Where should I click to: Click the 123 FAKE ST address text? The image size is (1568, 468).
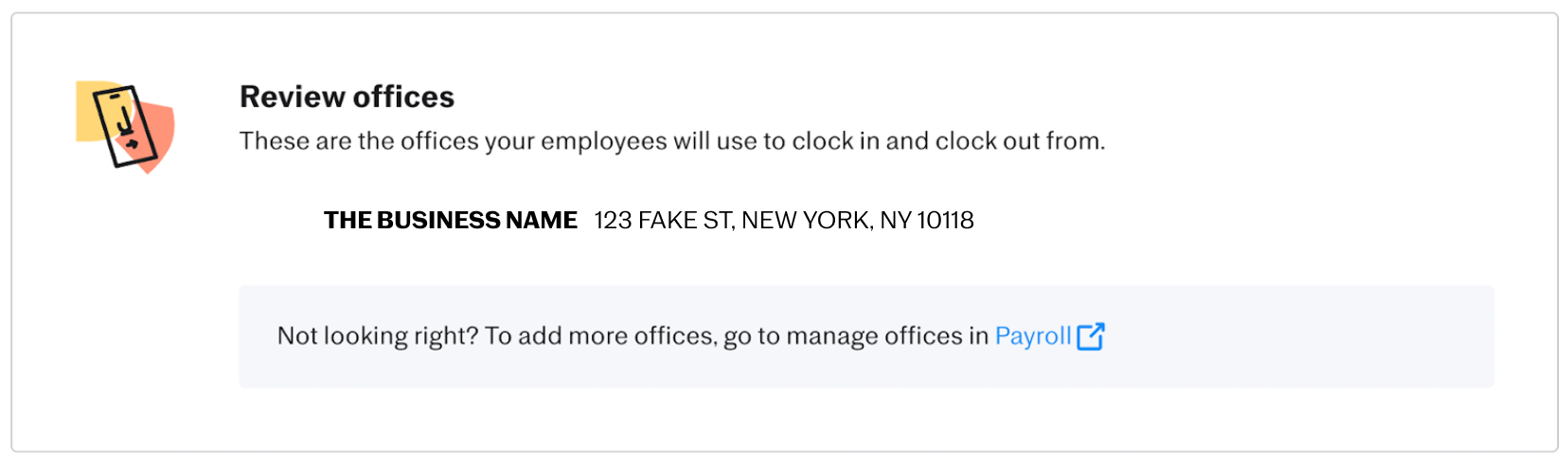click(662, 220)
